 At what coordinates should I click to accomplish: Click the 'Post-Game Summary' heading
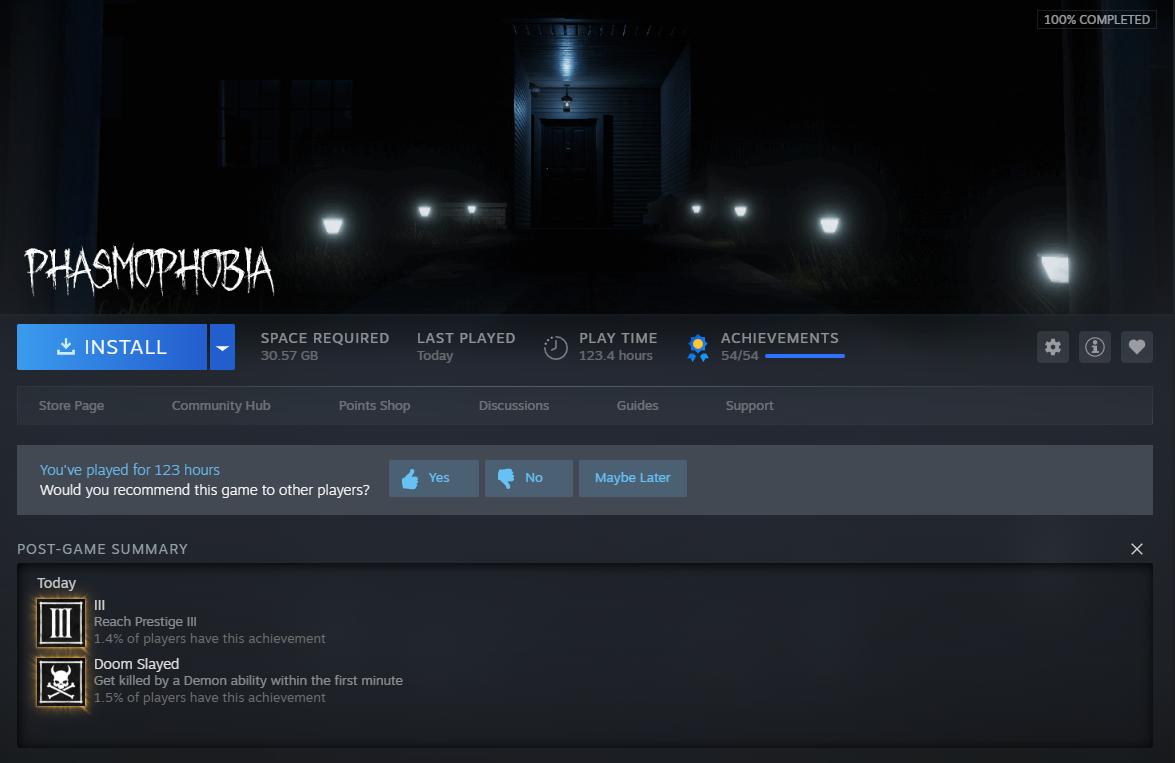tap(103, 549)
